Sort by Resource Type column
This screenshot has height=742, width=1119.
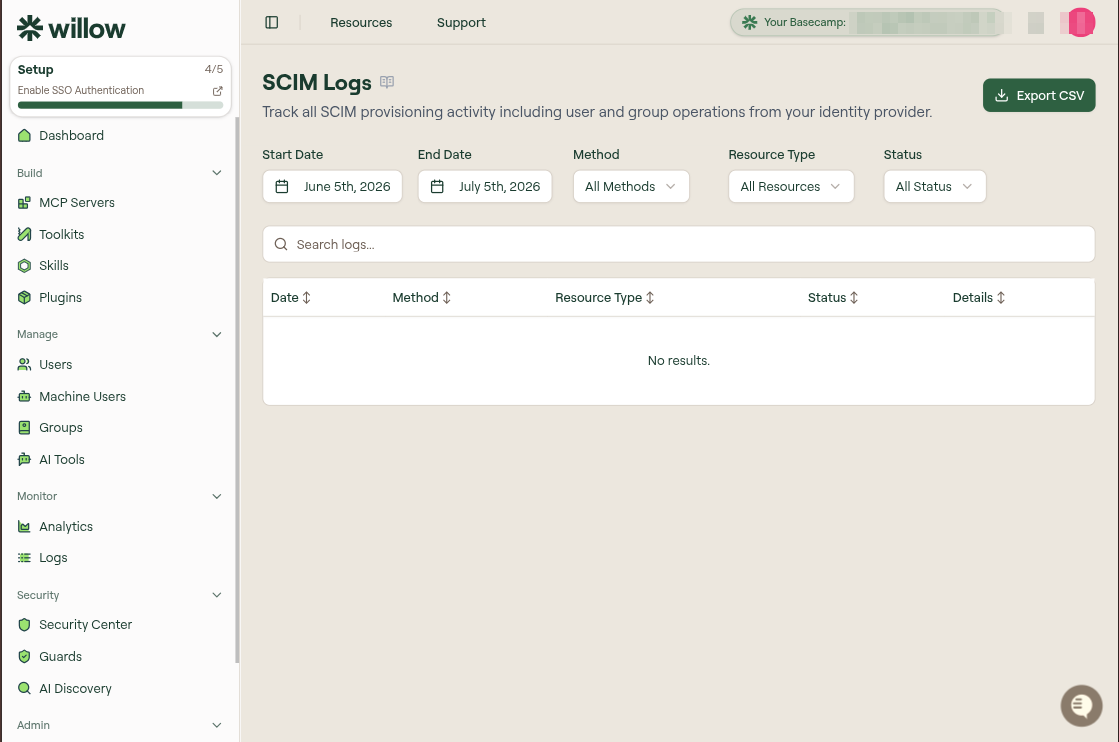[604, 298]
